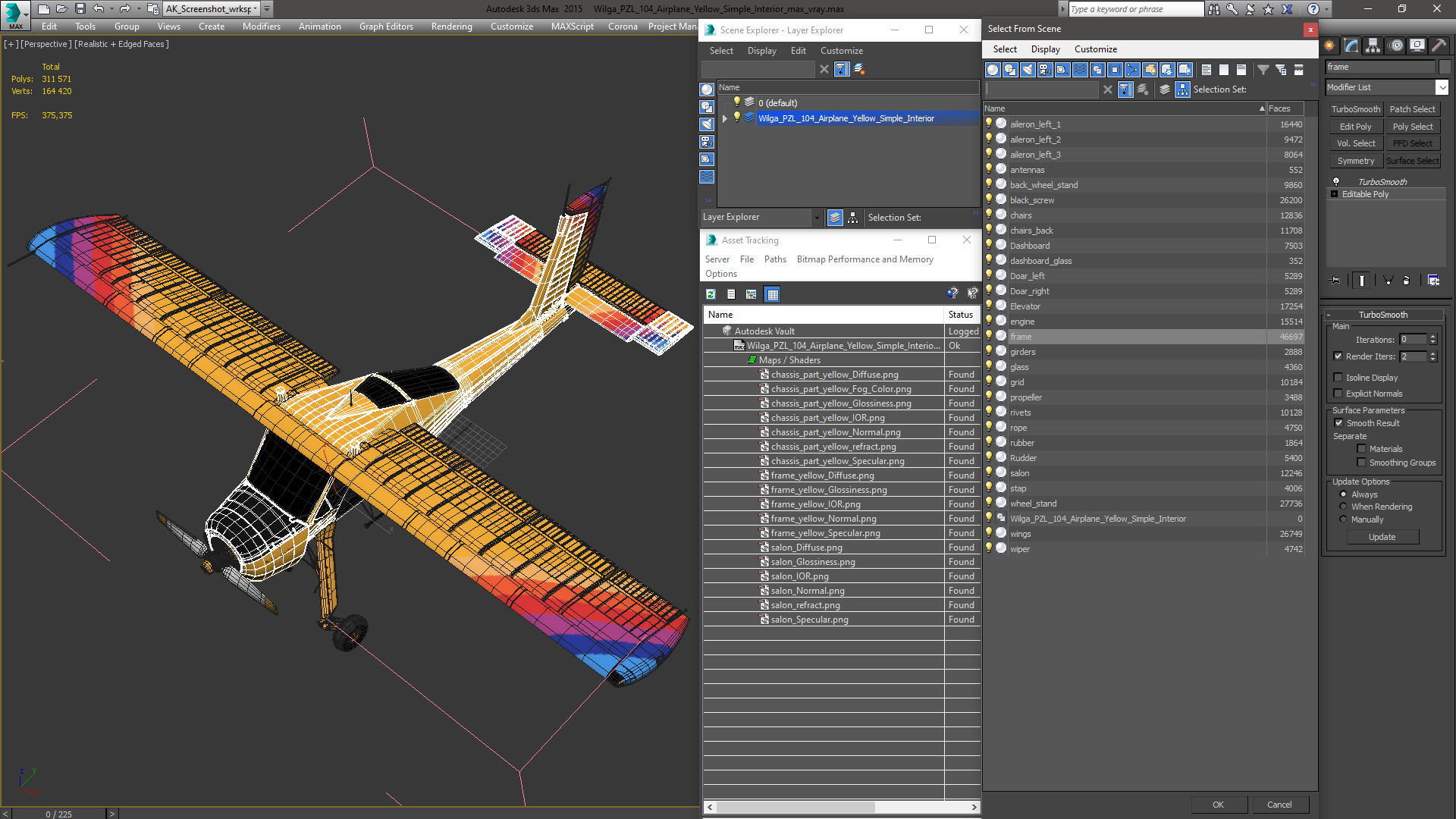This screenshot has height=819, width=1456.
Task: Click Cancel in Select From Scene
Action: 1279,805
